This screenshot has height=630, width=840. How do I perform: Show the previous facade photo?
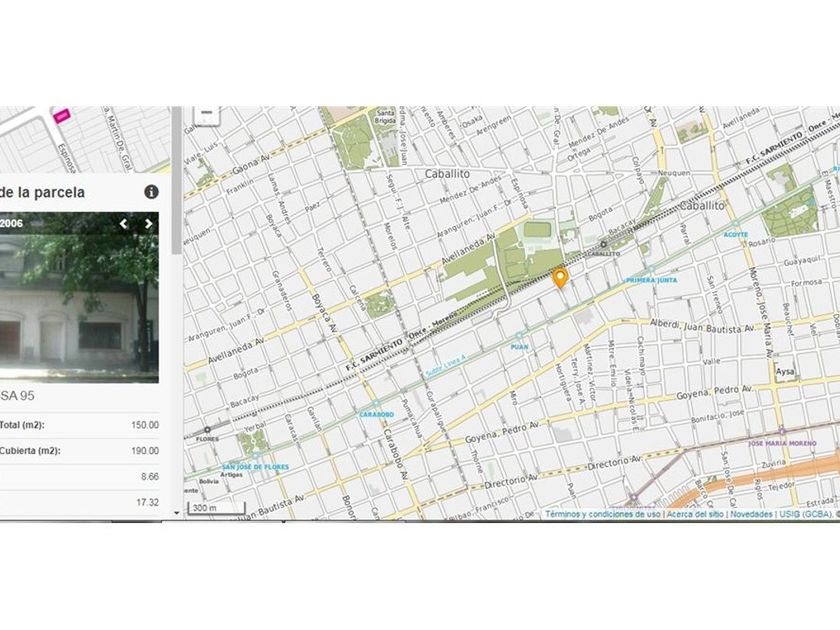123,223
